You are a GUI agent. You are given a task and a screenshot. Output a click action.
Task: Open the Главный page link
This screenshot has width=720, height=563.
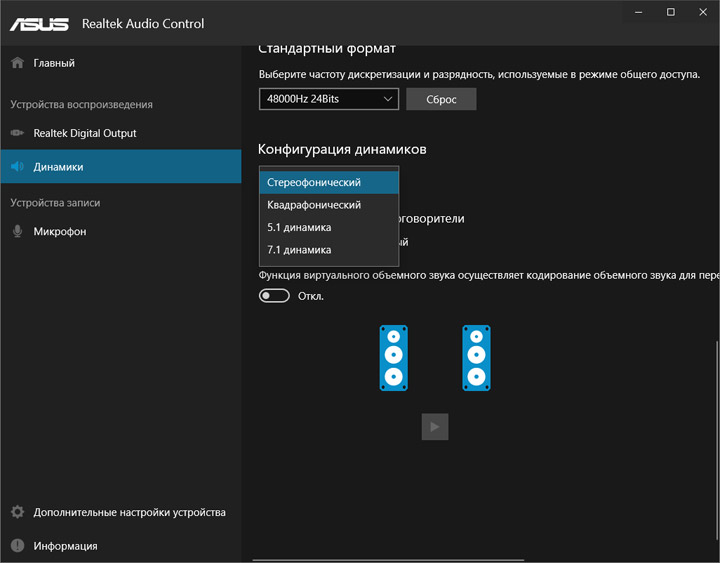tap(54, 63)
